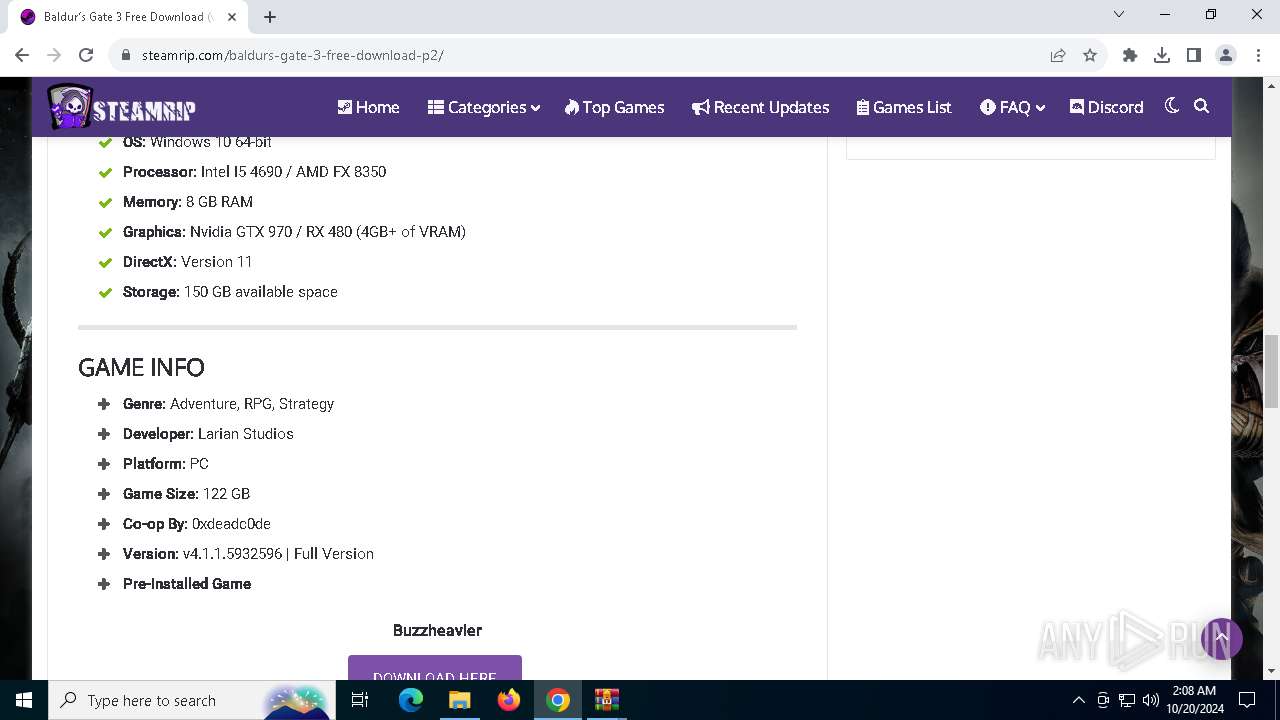Share this page icon
Viewport: 1280px width, 720px height.
pos(1058,55)
